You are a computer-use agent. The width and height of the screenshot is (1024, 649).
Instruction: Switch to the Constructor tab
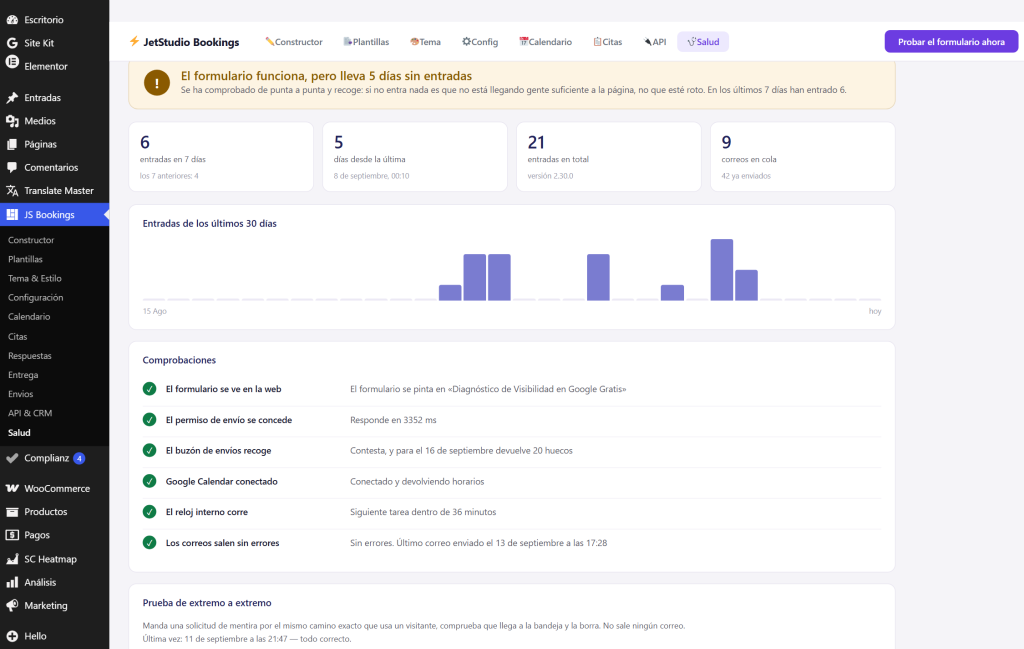[x=294, y=42]
